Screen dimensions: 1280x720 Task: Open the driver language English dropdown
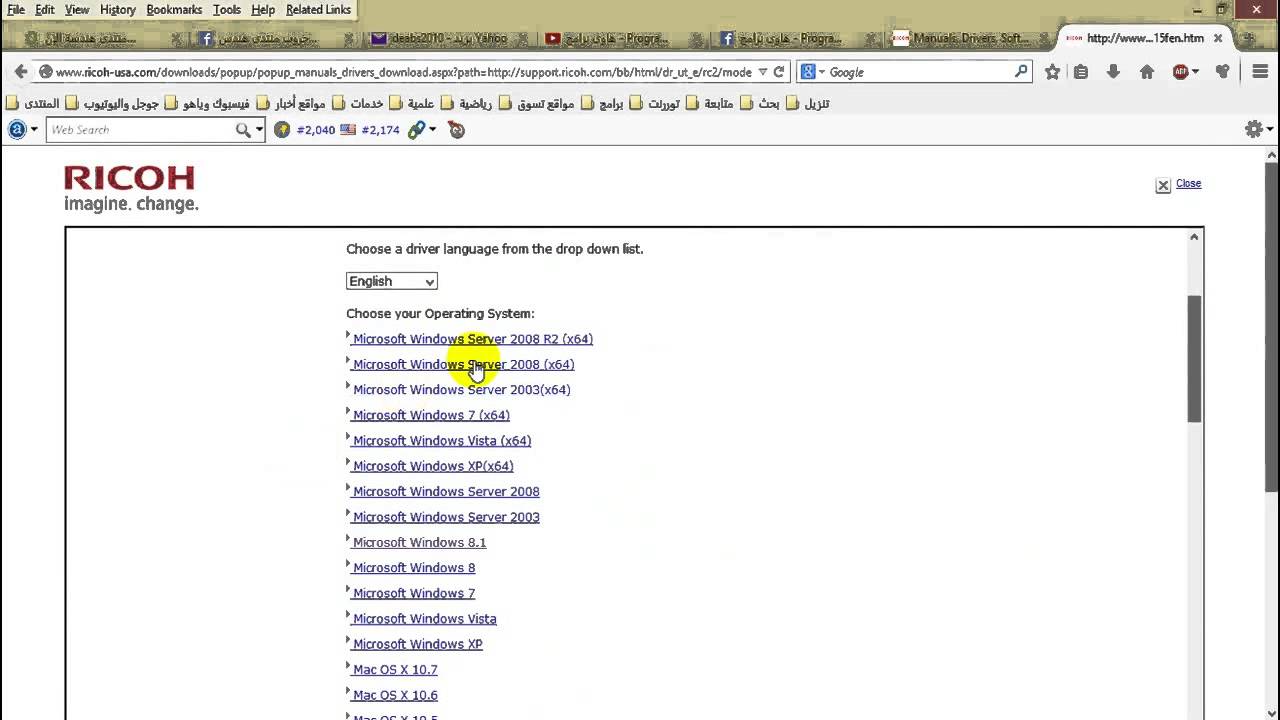pyautogui.click(x=391, y=281)
